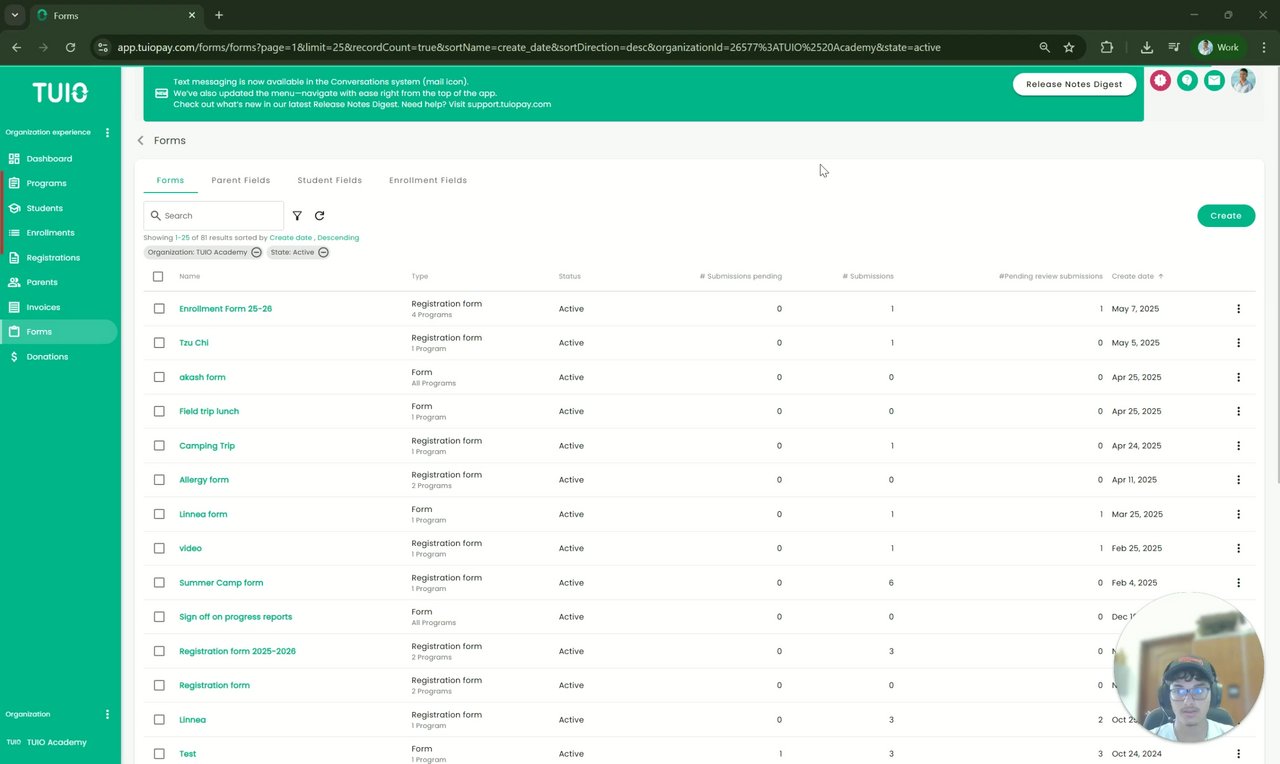Open three-dot menu for Enrollment Form 25-26

point(1238,309)
